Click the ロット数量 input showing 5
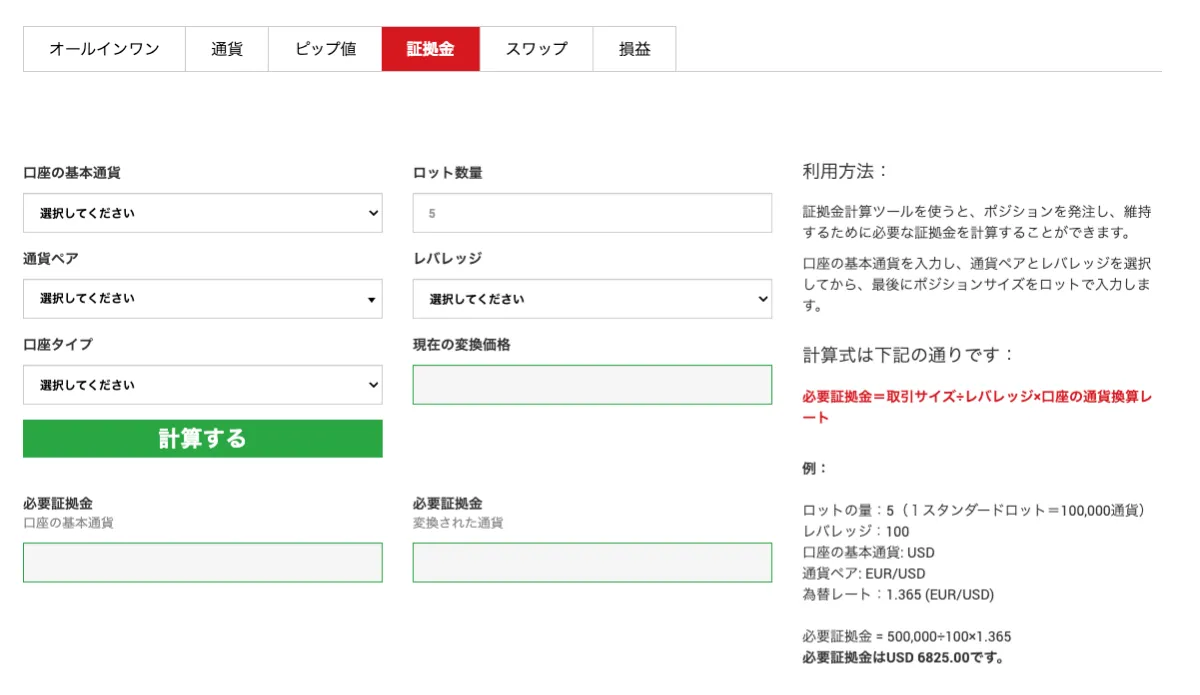1200x695 pixels. (x=591, y=212)
